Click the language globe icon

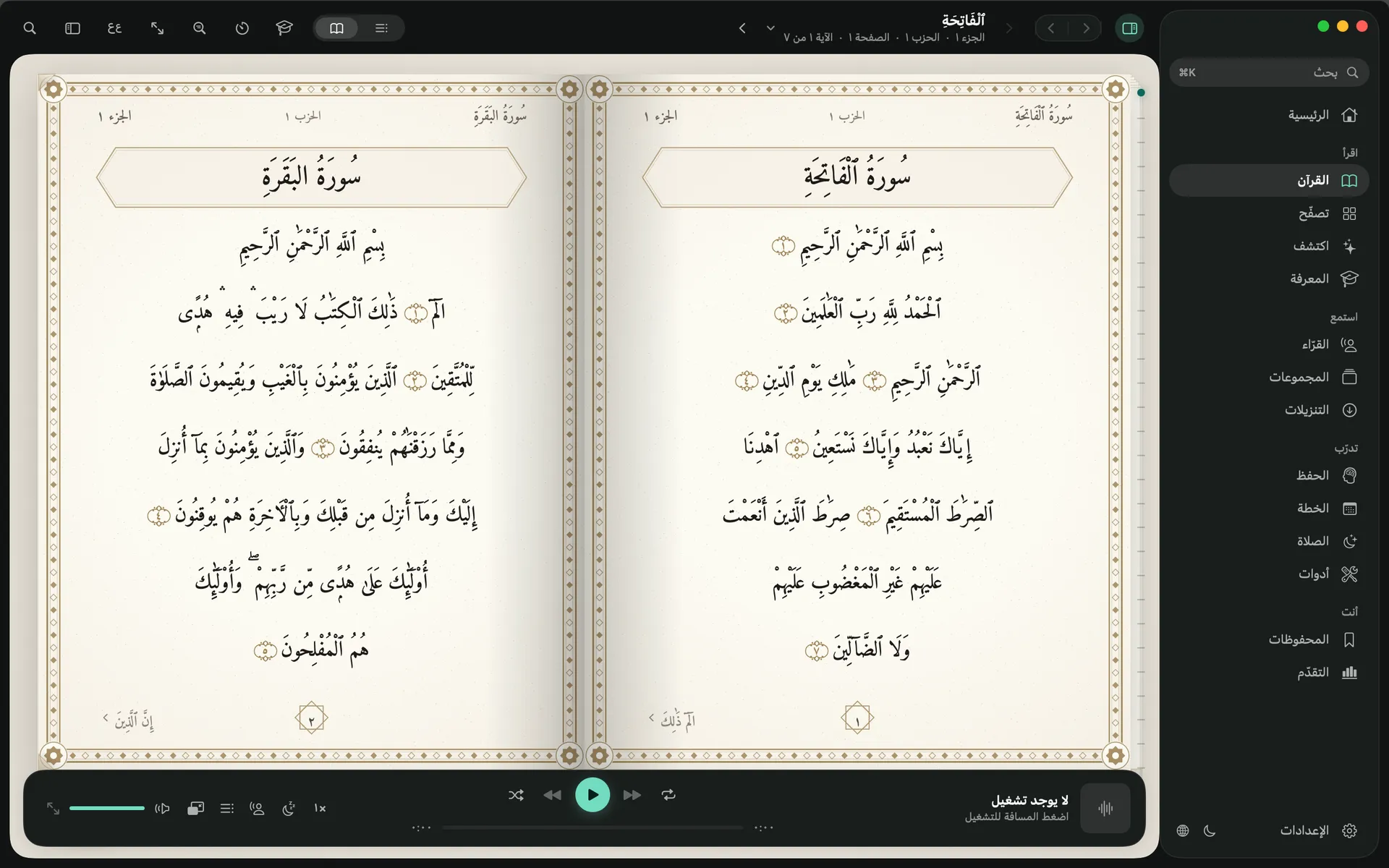point(1183,830)
